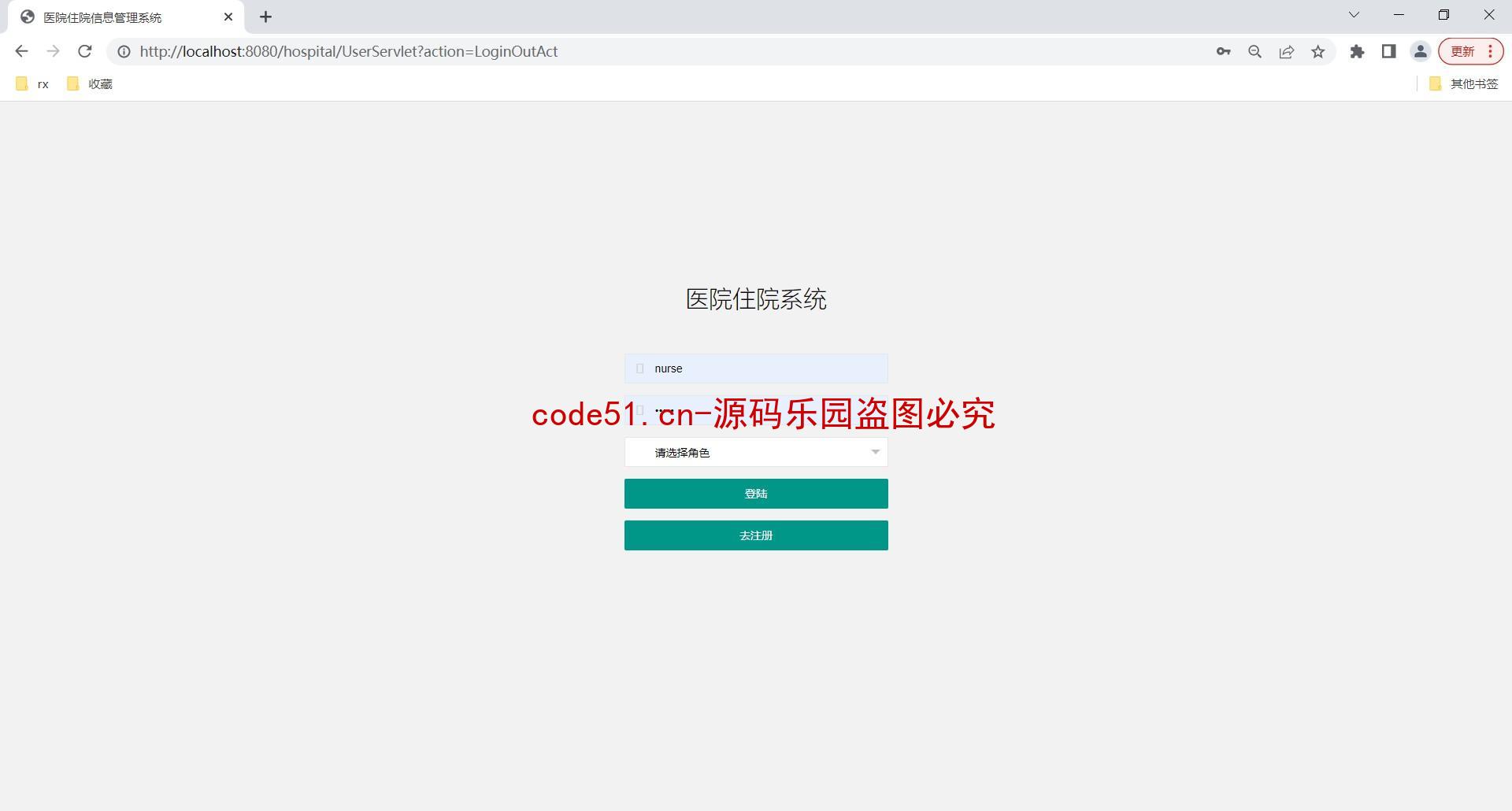Share this page icon
The height and width of the screenshot is (811, 1512).
(x=1286, y=51)
